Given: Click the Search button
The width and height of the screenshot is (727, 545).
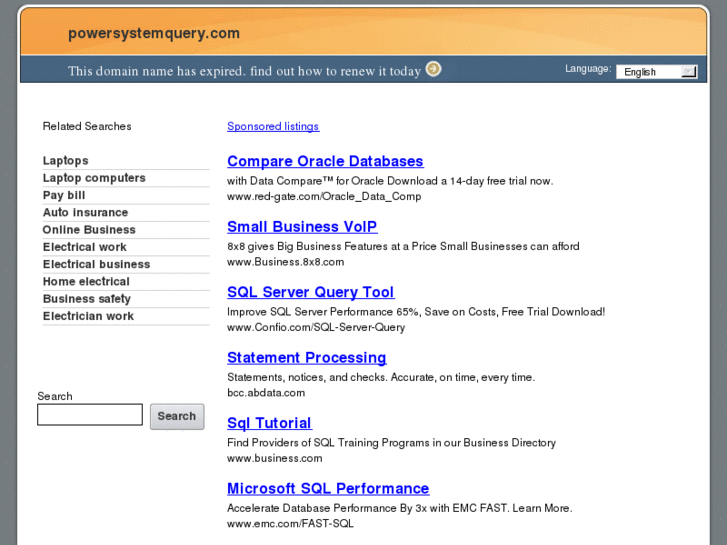Looking at the screenshot, I should [177, 417].
